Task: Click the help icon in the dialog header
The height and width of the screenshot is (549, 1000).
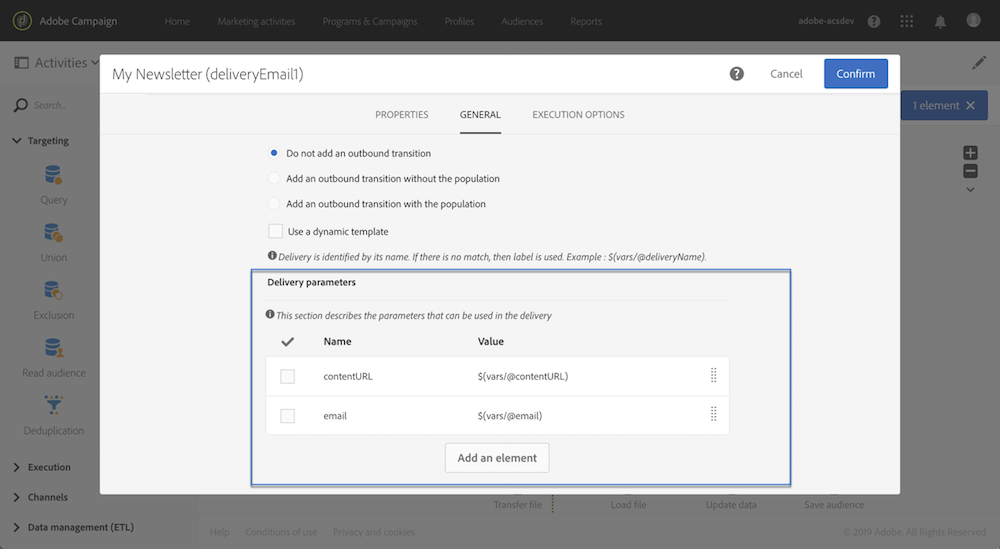Action: (x=737, y=73)
